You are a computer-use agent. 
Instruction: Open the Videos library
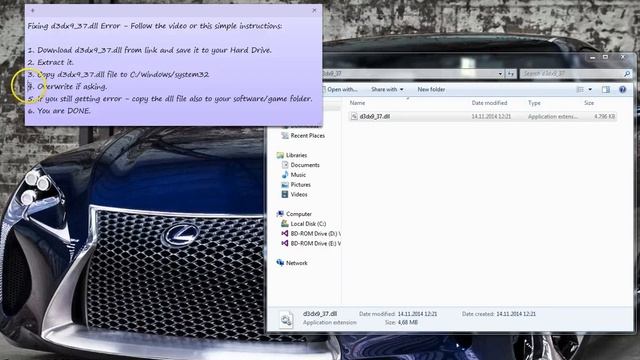[x=299, y=194]
